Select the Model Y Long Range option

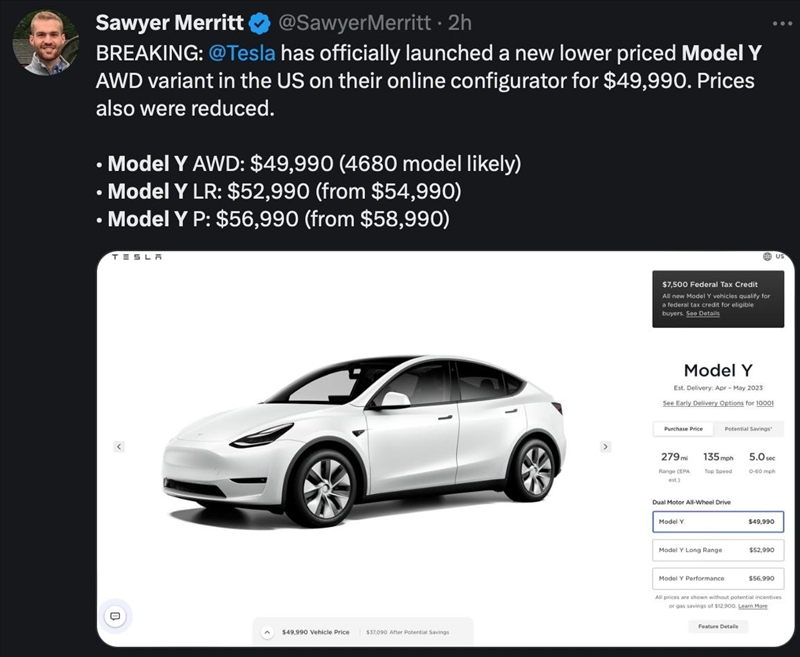(x=716, y=550)
